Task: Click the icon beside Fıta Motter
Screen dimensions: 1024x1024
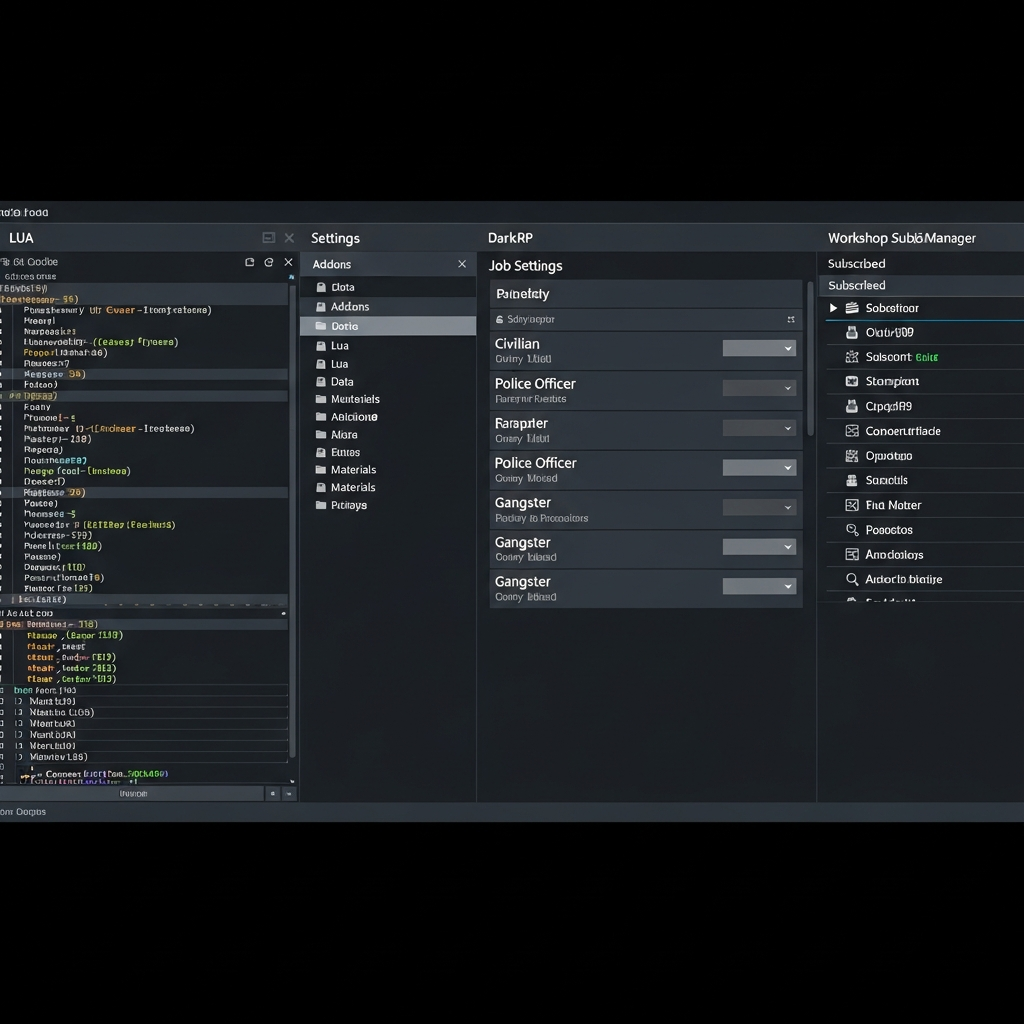Action: (x=852, y=505)
